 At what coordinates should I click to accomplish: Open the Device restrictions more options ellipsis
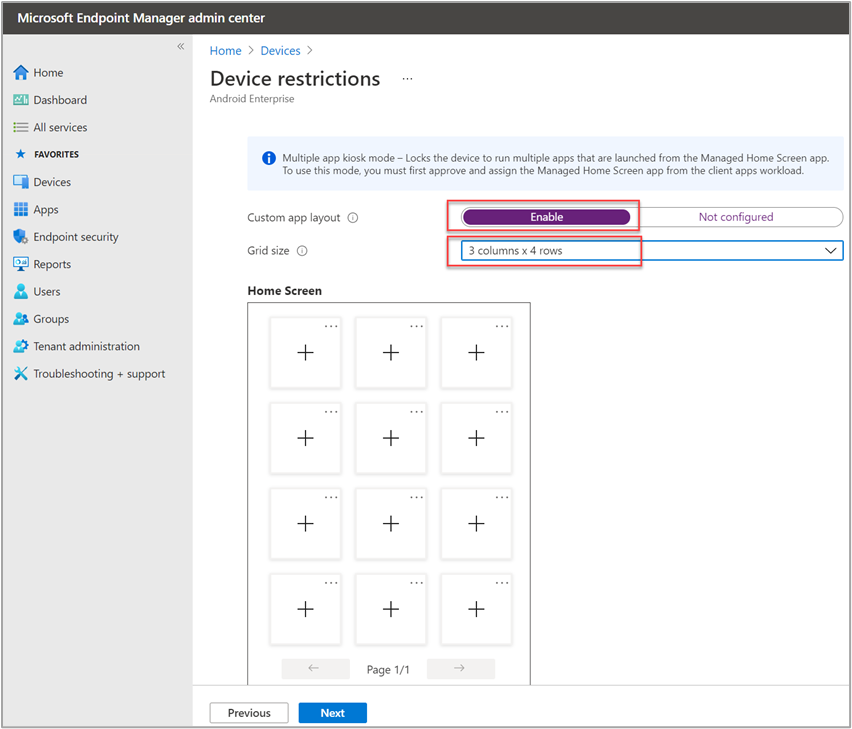tap(407, 78)
